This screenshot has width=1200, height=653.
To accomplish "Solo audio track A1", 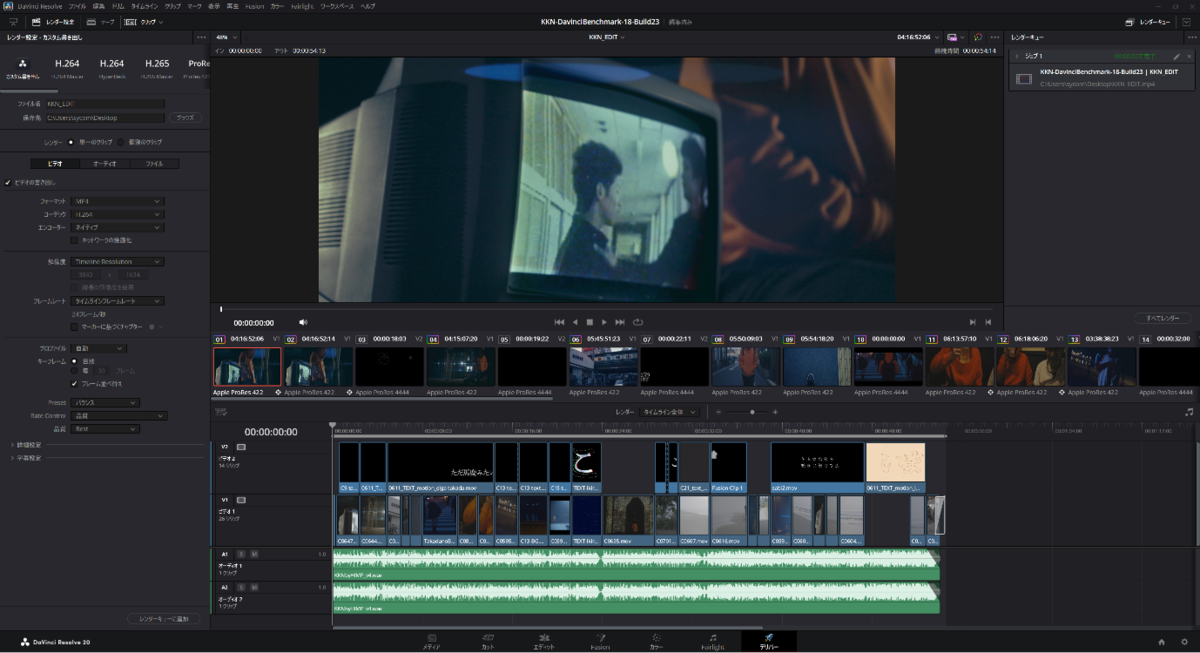I will 243,553.
